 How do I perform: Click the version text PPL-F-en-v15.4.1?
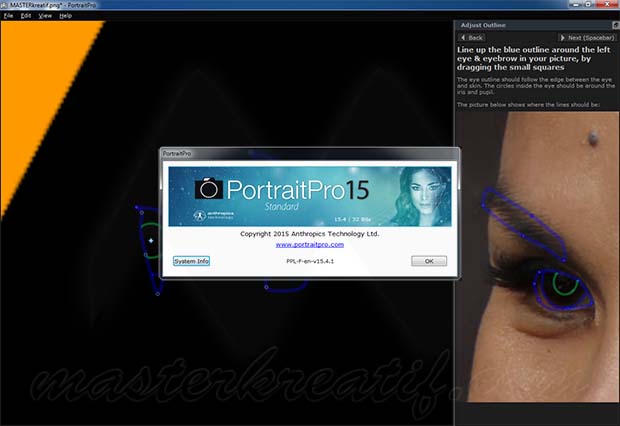click(310, 261)
